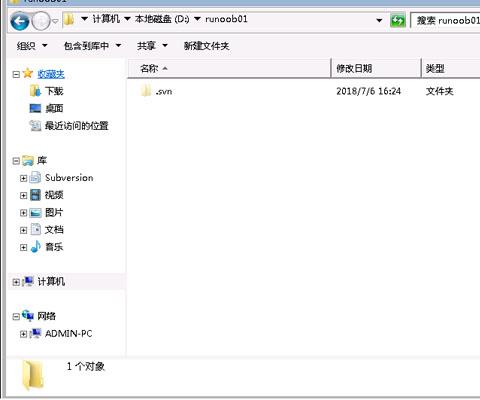This screenshot has width=480, height=400.
Task: Expand the 文档 library node
Action: (23, 230)
